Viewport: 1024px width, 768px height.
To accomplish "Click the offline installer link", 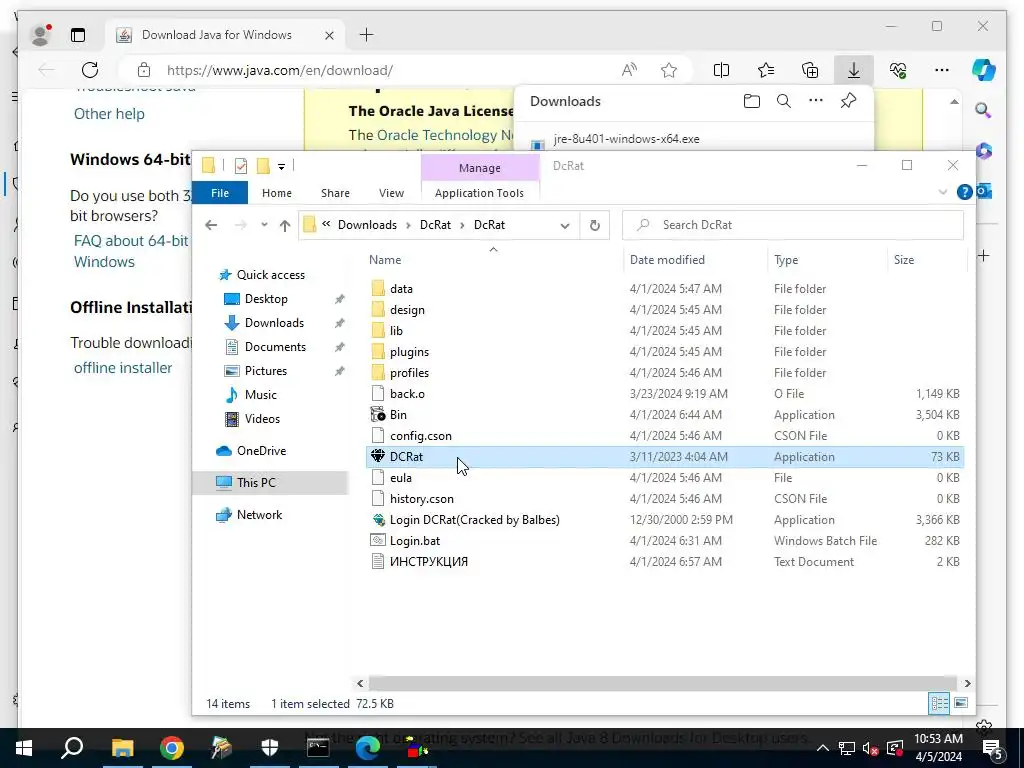I will click(x=123, y=368).
